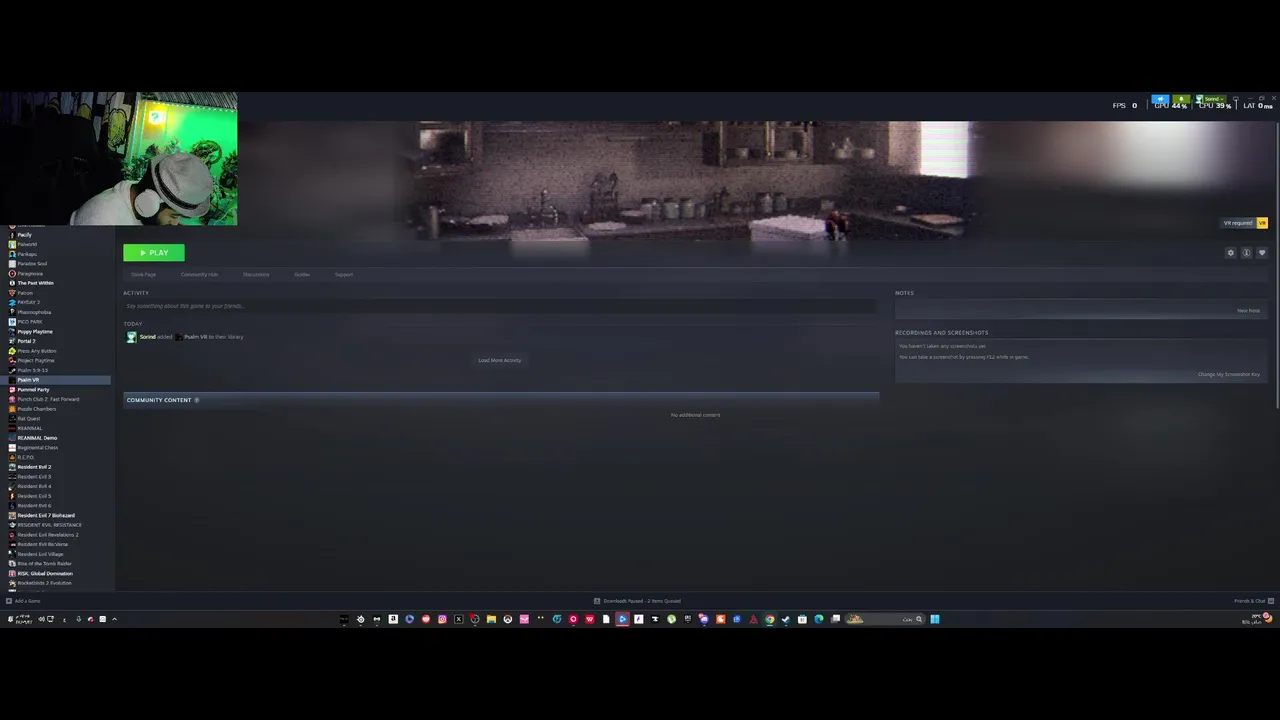Viewport: 1280px width, 720px height.
Task: Select Press Any Button in the library
Action: tap(37, 351)
